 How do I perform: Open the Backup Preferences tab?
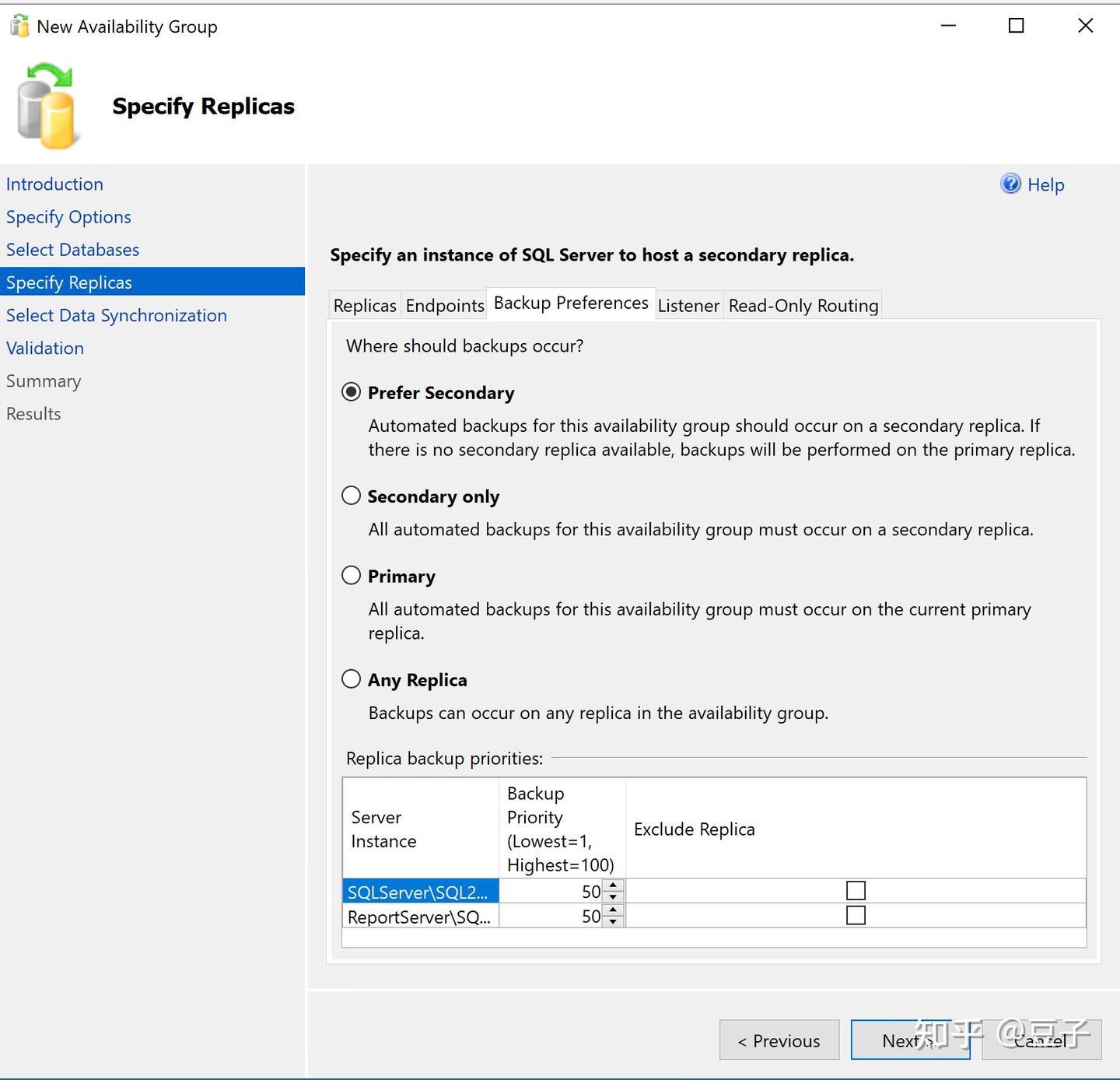(x=571, y=303)
